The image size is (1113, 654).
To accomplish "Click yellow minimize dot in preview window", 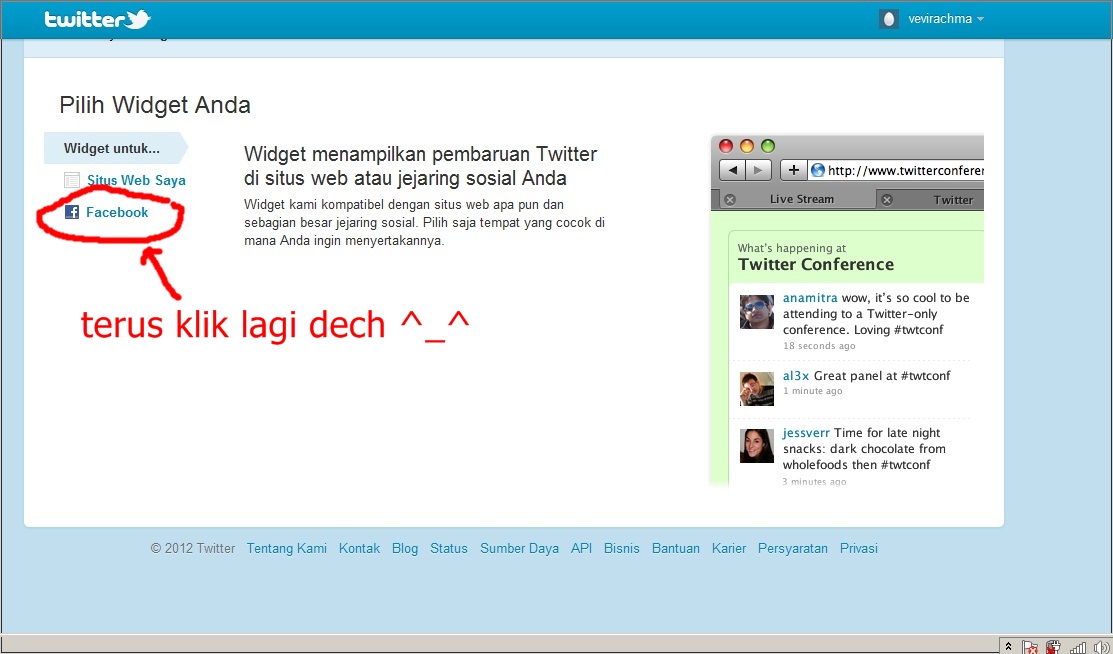I will [747, 146].
